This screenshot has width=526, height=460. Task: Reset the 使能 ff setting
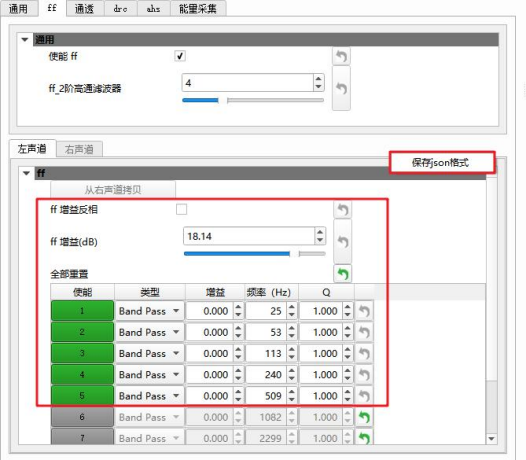[x=341, y=56]
